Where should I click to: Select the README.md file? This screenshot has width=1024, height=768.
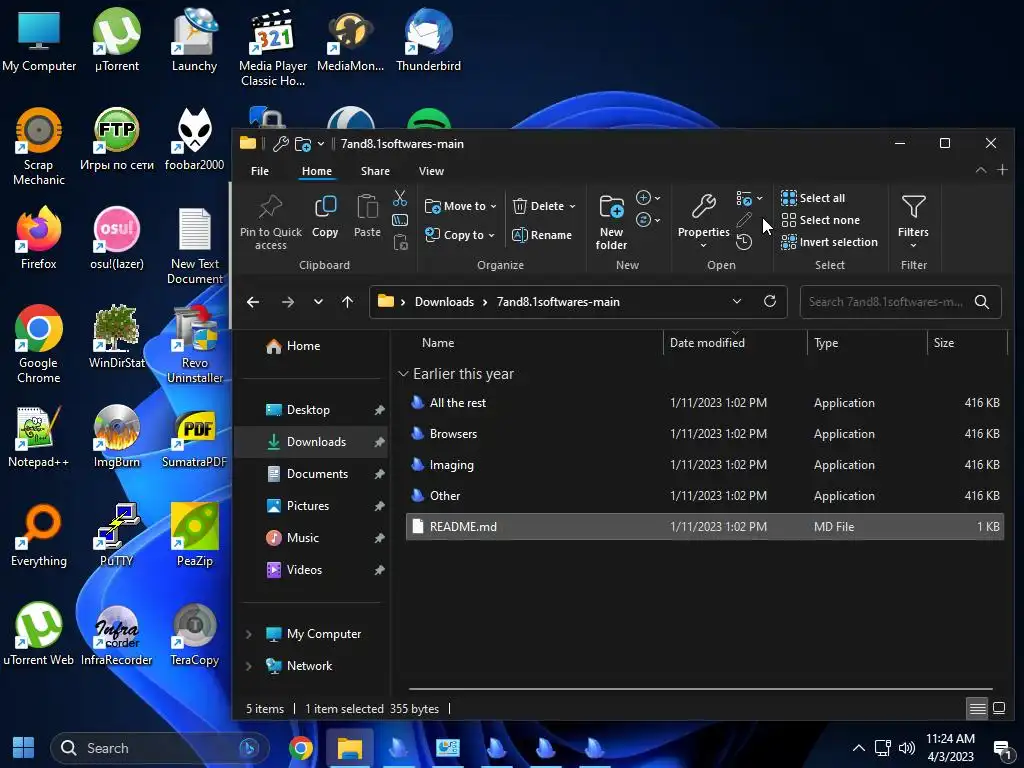[x=704, y=527]
